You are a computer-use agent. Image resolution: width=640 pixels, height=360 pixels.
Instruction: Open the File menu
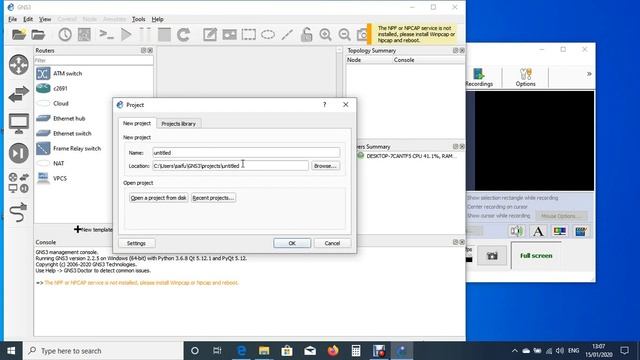12,19
